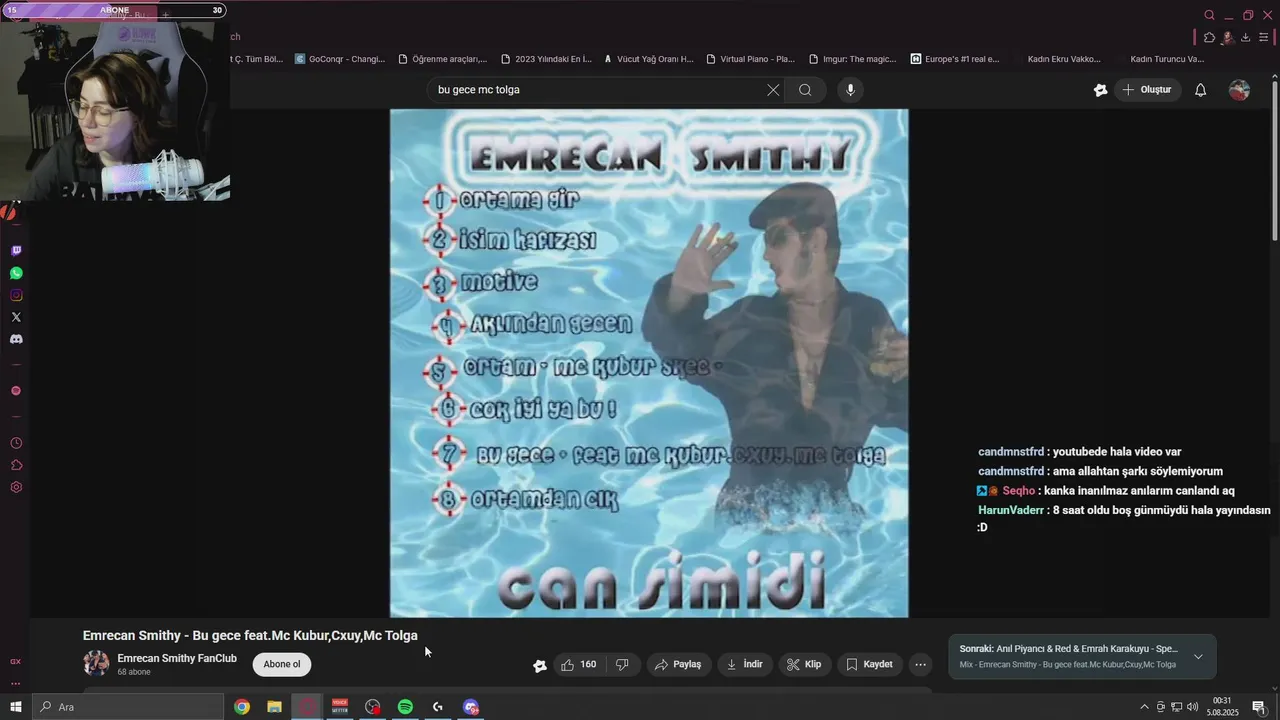Open Opera GX sidebar Settings gear
1280x720 pixels.
16,487
